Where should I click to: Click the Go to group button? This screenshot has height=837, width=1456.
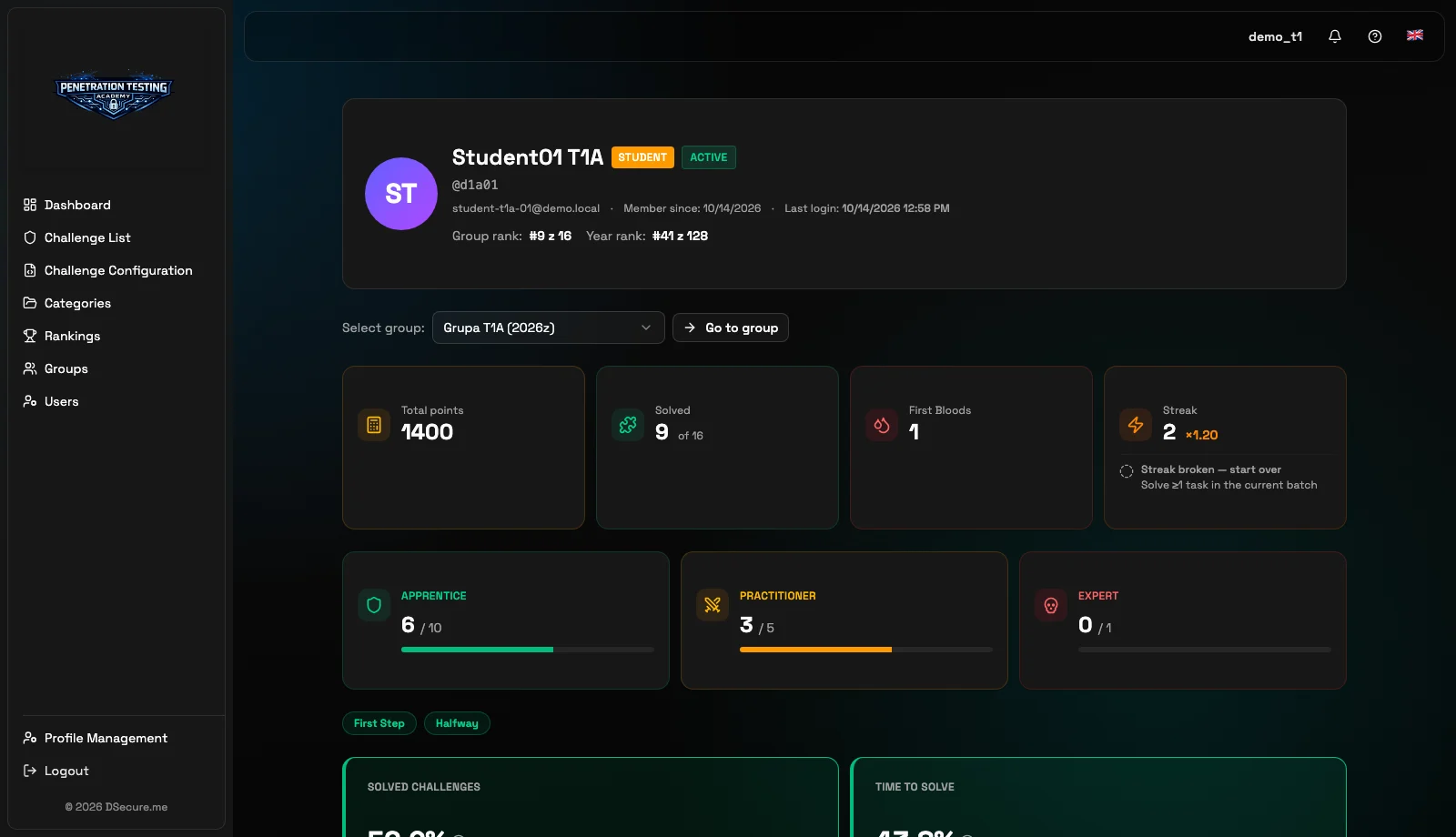click(731, 328)
